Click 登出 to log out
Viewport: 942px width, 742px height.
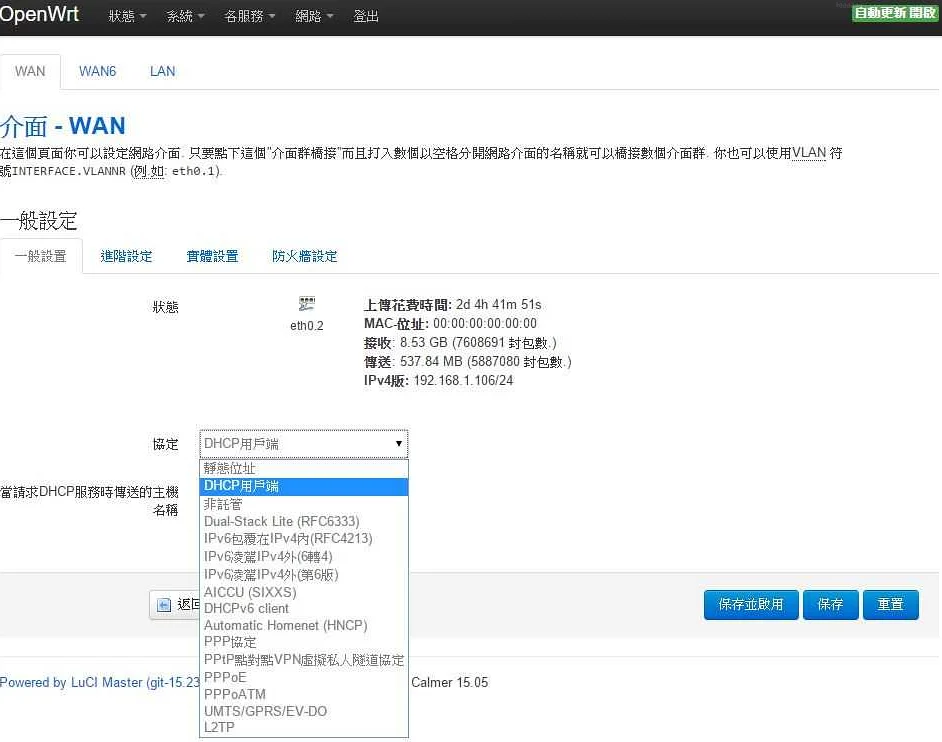coord(366,16)
